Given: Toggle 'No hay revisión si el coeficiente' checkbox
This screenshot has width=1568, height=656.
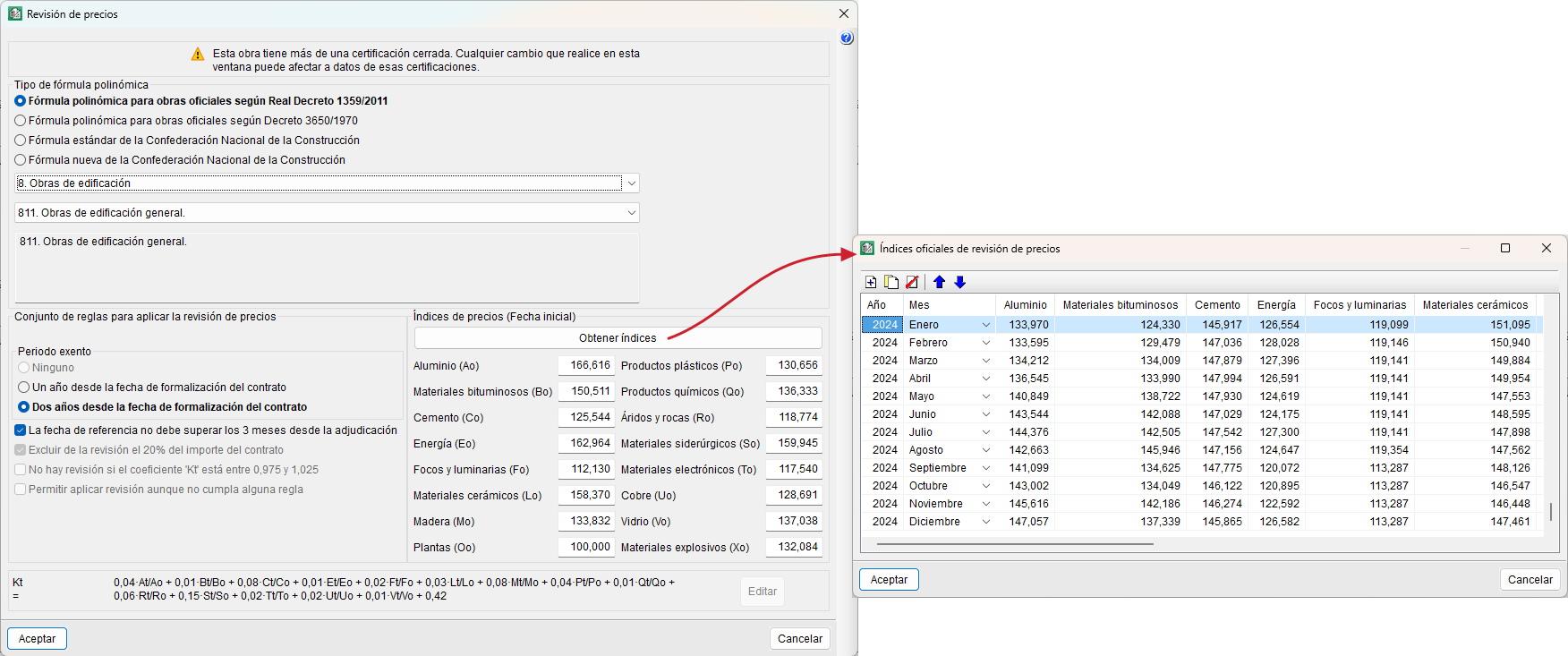Looking at the screenshot, I should (x=21, y=470).
